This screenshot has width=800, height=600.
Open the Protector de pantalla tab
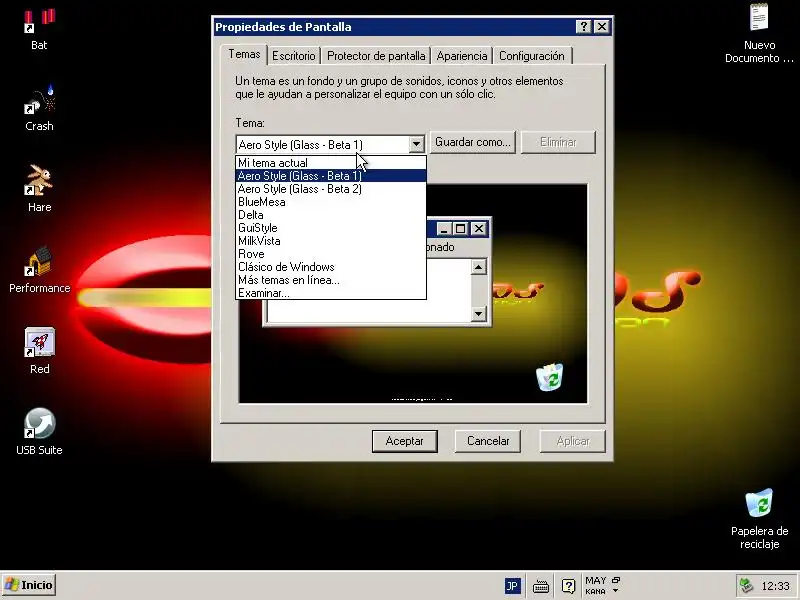point(376,56)
